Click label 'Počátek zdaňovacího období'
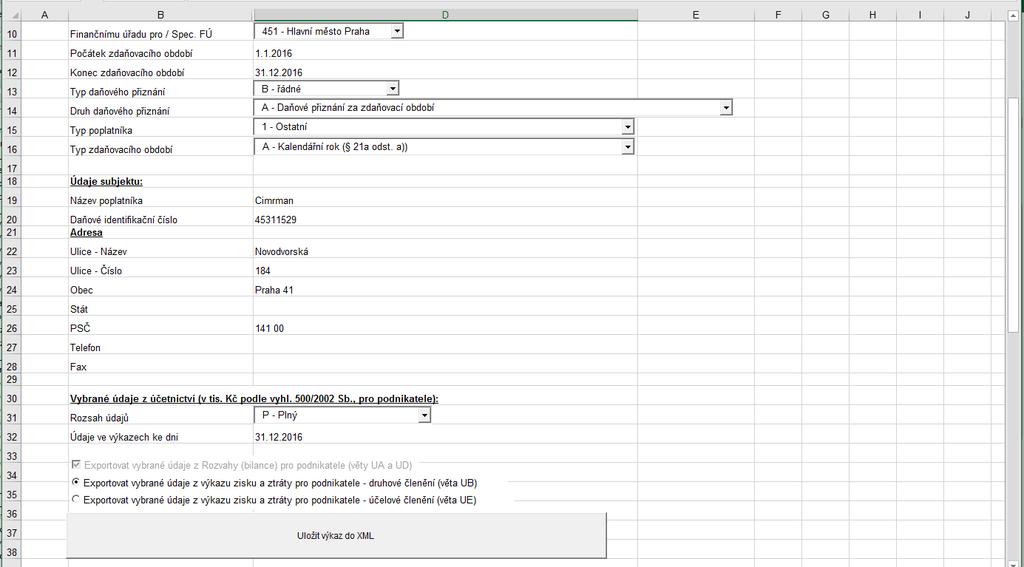 click(131, 54)
